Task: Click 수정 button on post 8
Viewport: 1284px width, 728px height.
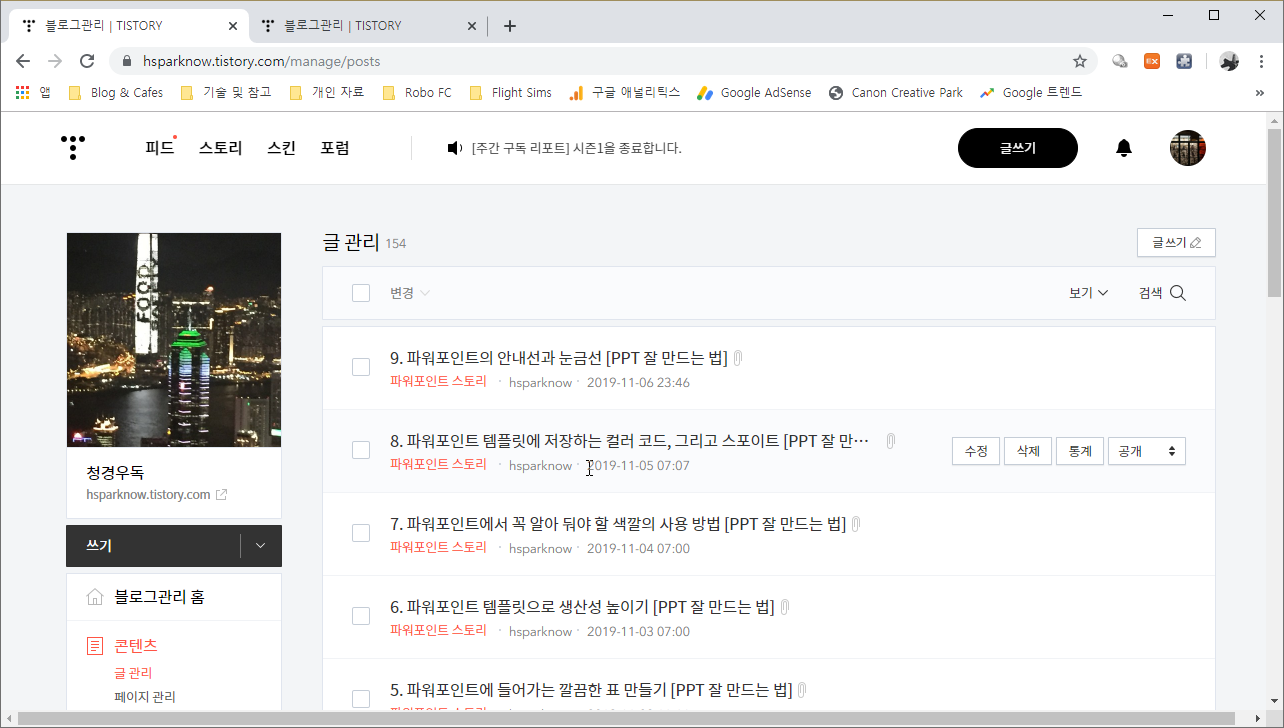Action: tap(976, 451)
